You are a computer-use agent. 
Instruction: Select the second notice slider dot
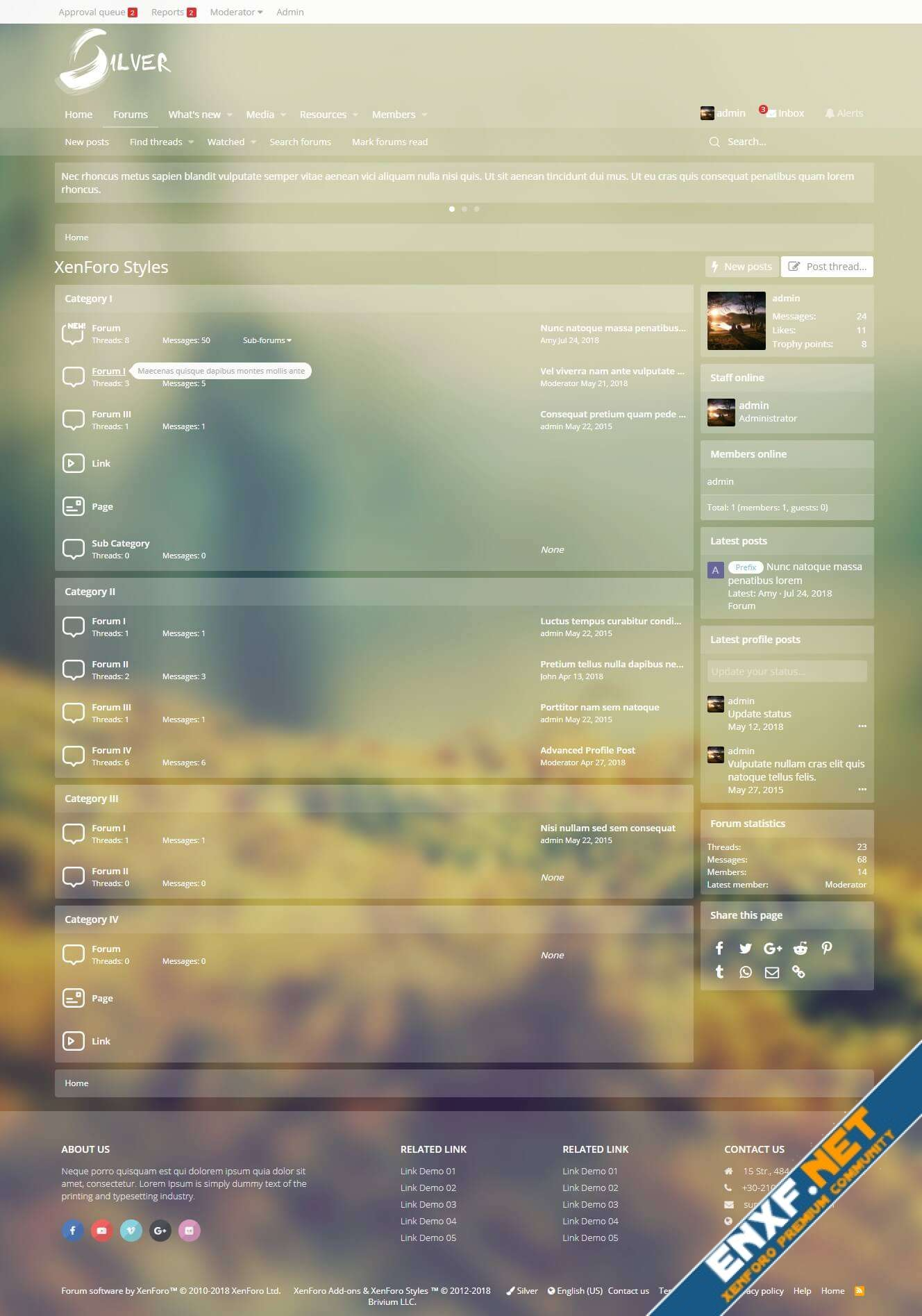[464, 209]
